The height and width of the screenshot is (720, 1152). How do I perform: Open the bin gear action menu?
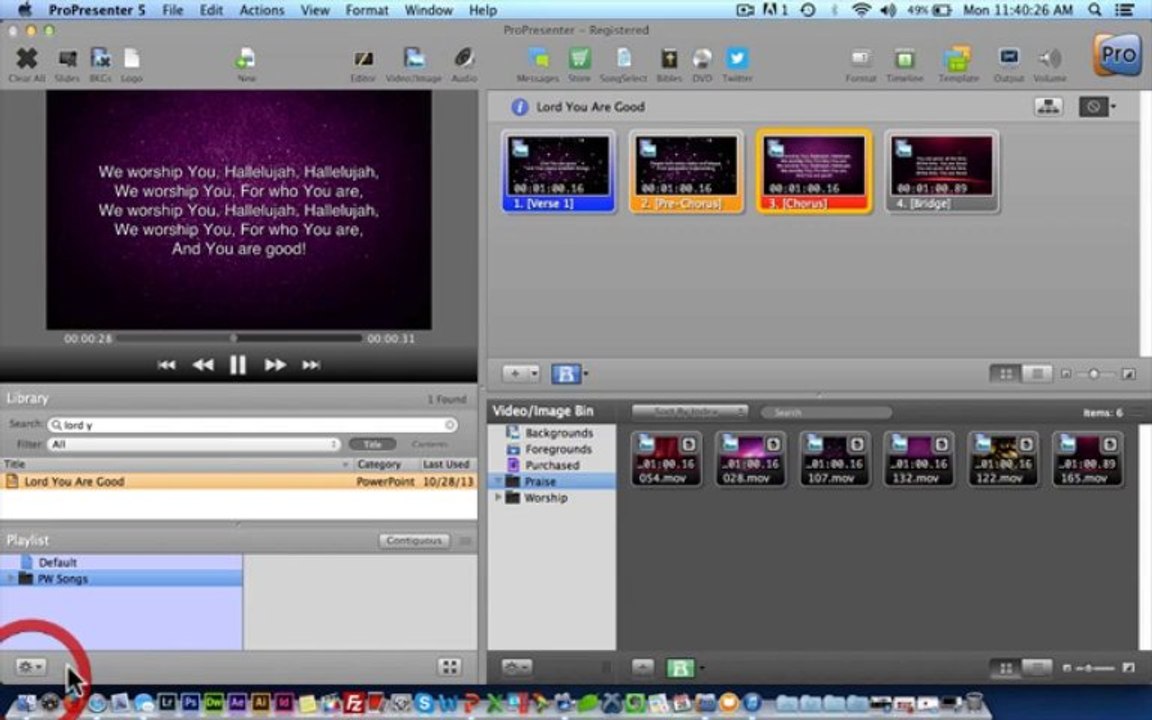516,668
